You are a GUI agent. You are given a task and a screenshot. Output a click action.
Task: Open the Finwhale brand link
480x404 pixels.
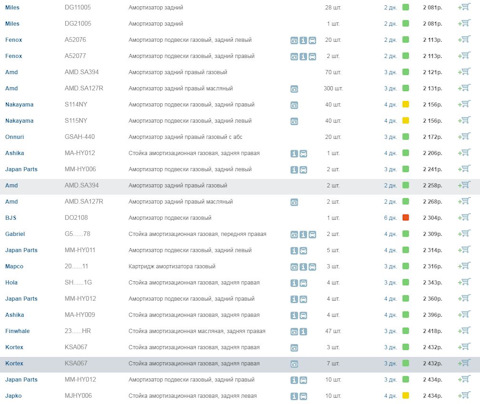pyautogui.click(x=17, y=331)
